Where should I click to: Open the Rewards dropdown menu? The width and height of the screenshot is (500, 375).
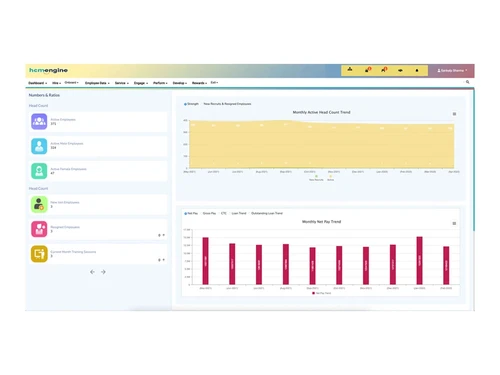click(199, 83)
